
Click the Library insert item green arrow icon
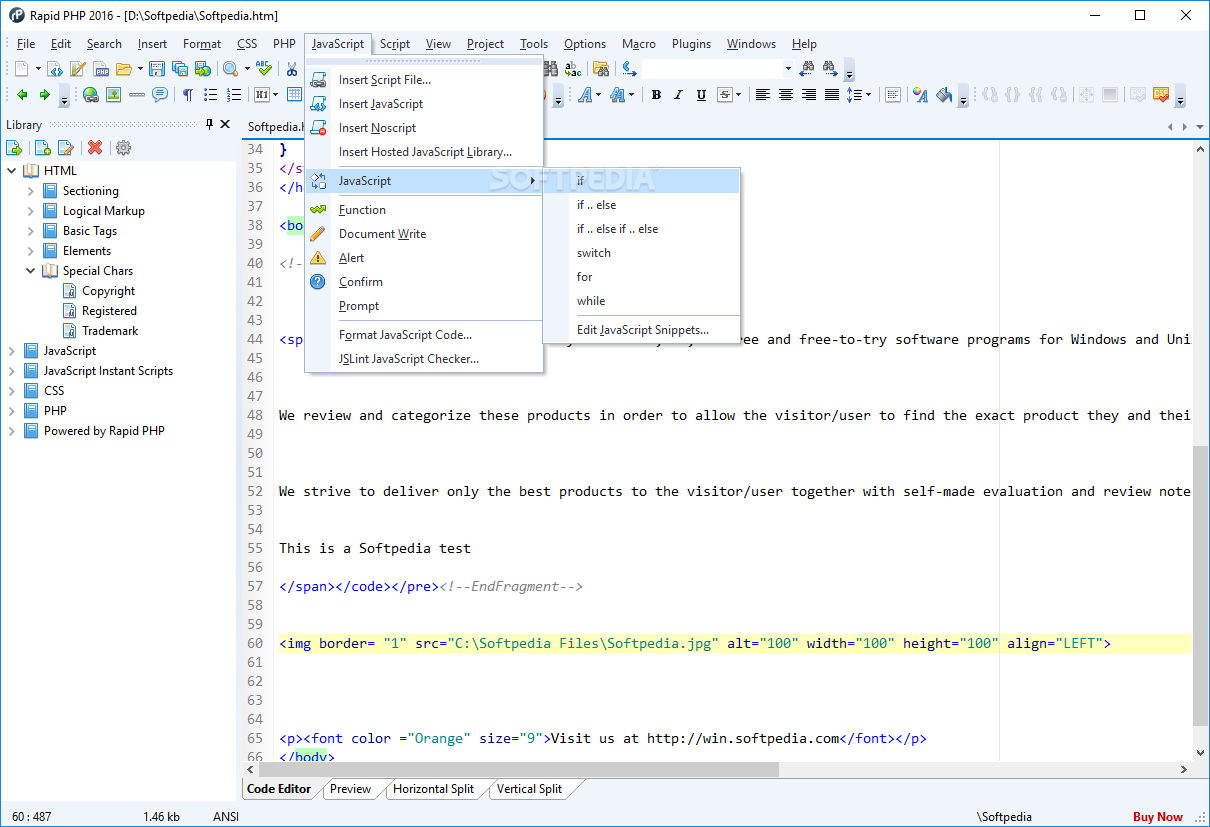(15, 148)
